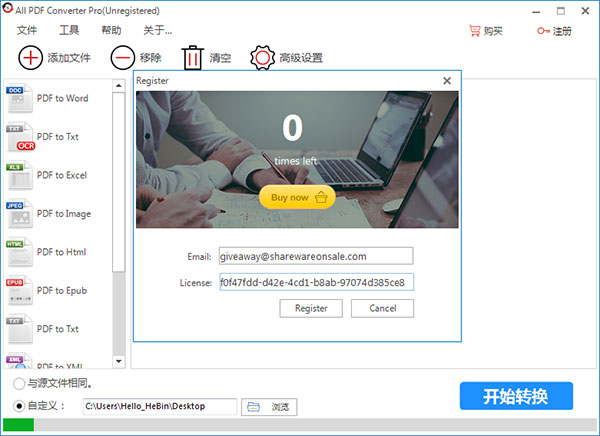Viewport: 600px width, 436px height.
Task: Select the PDF to Txt OCR icon
Action: 20,137
